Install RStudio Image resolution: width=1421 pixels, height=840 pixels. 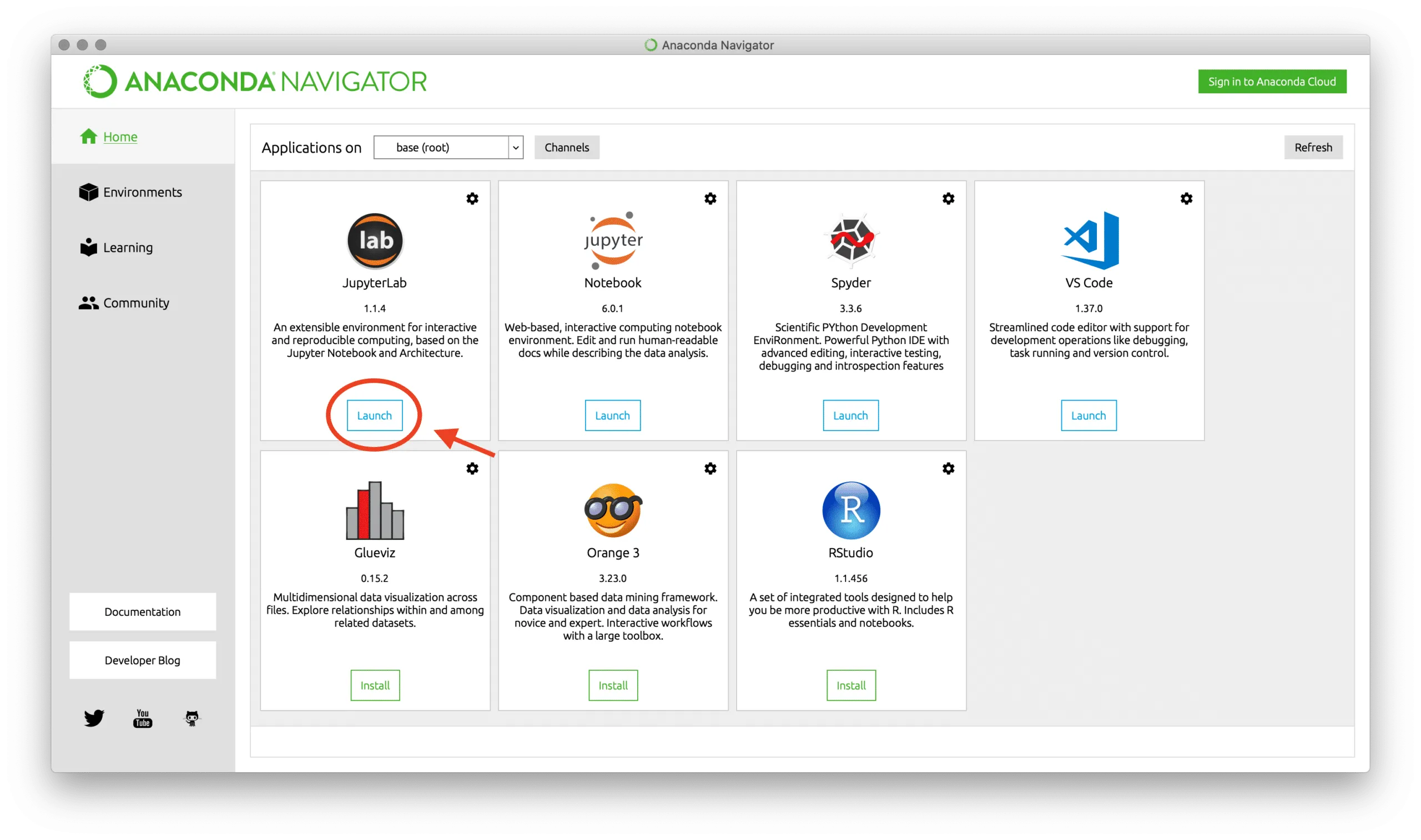tap(851, 685)
